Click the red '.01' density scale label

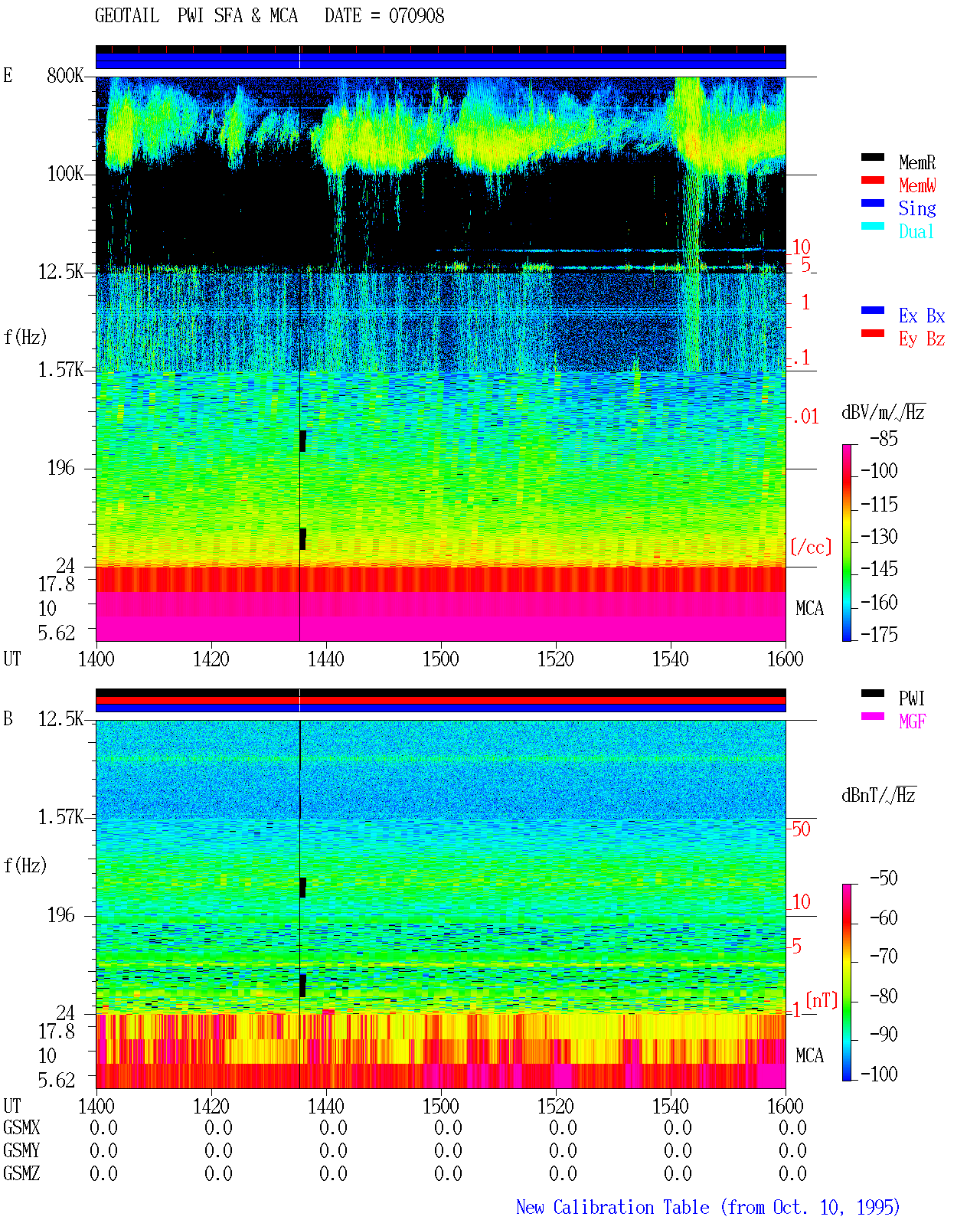coord(805,417)
